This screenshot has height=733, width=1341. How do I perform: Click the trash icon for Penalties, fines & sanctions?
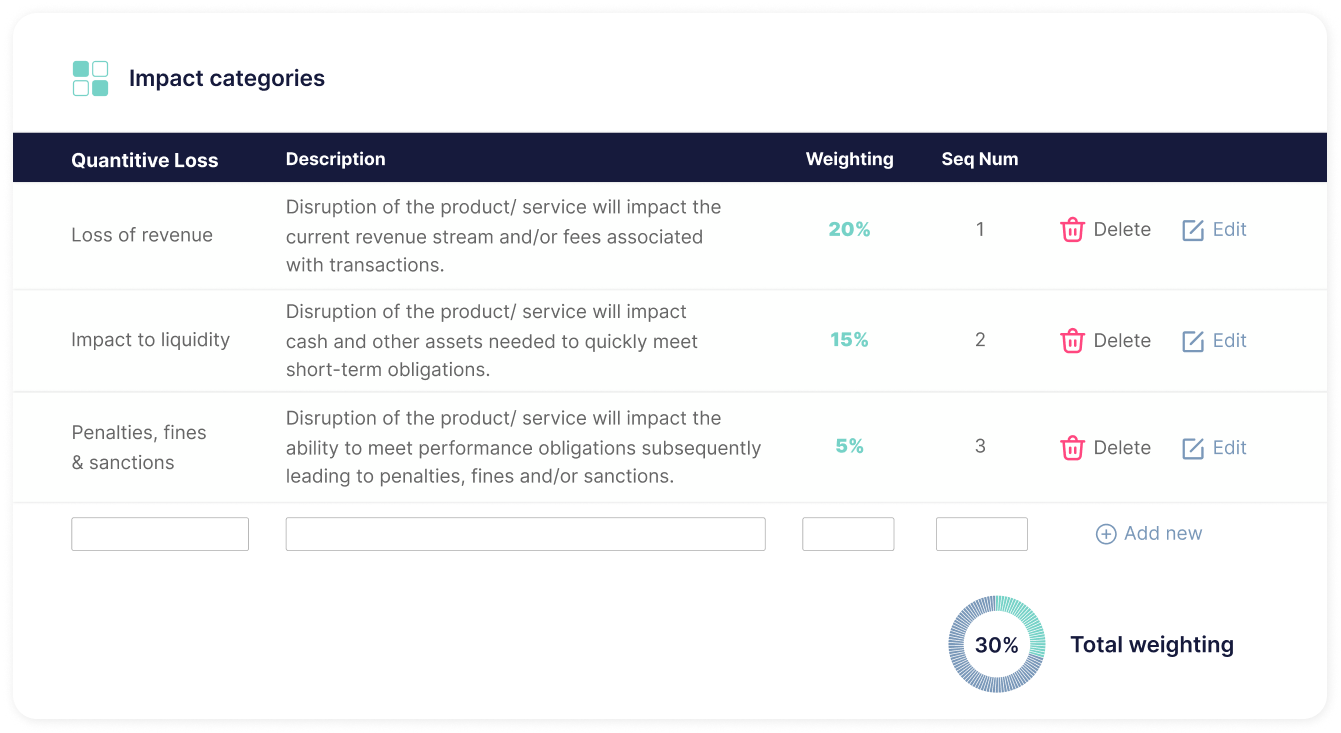coord(1073,447)
